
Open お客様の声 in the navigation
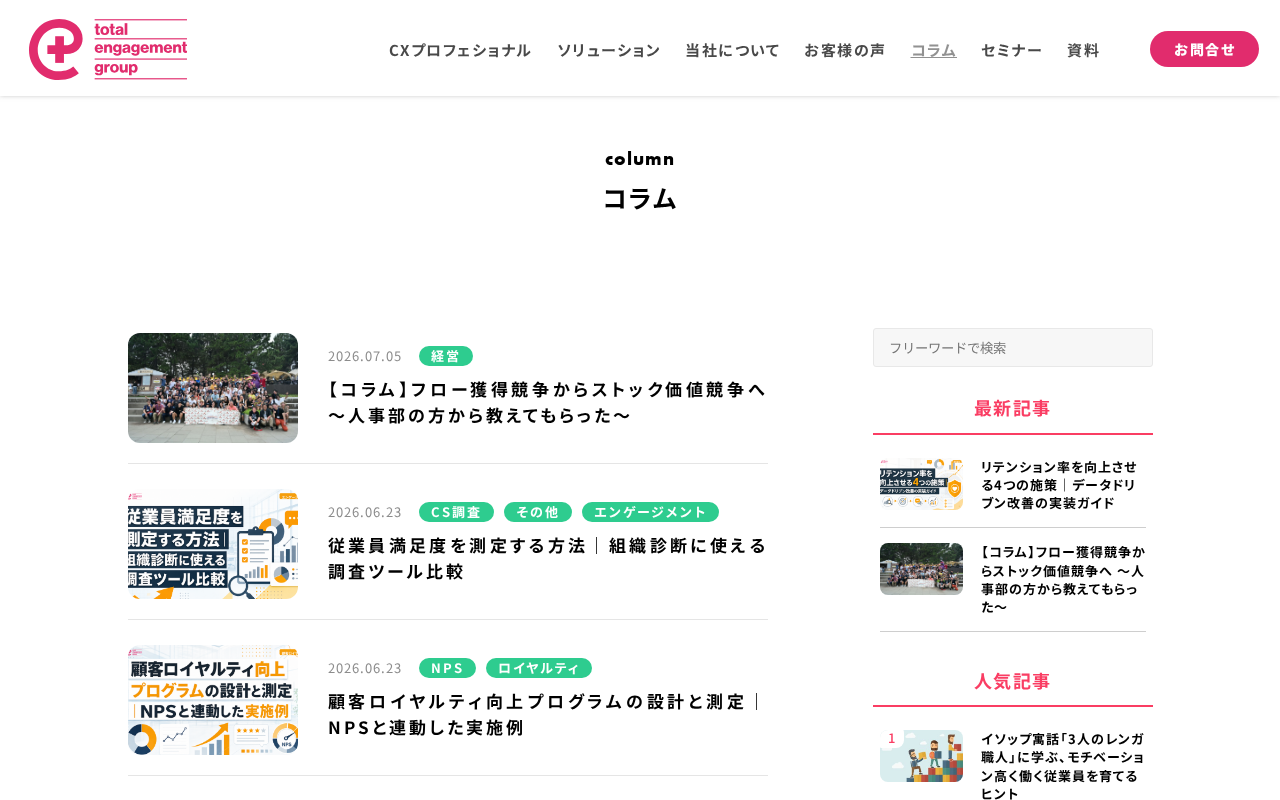(844, 50)
